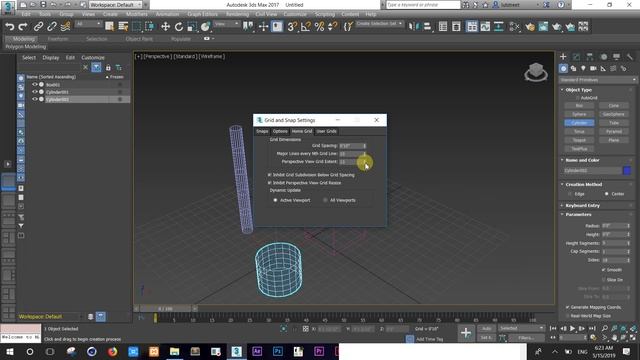
Task: Open Create Selection Set dropdown
Action: tap(379, 24)
